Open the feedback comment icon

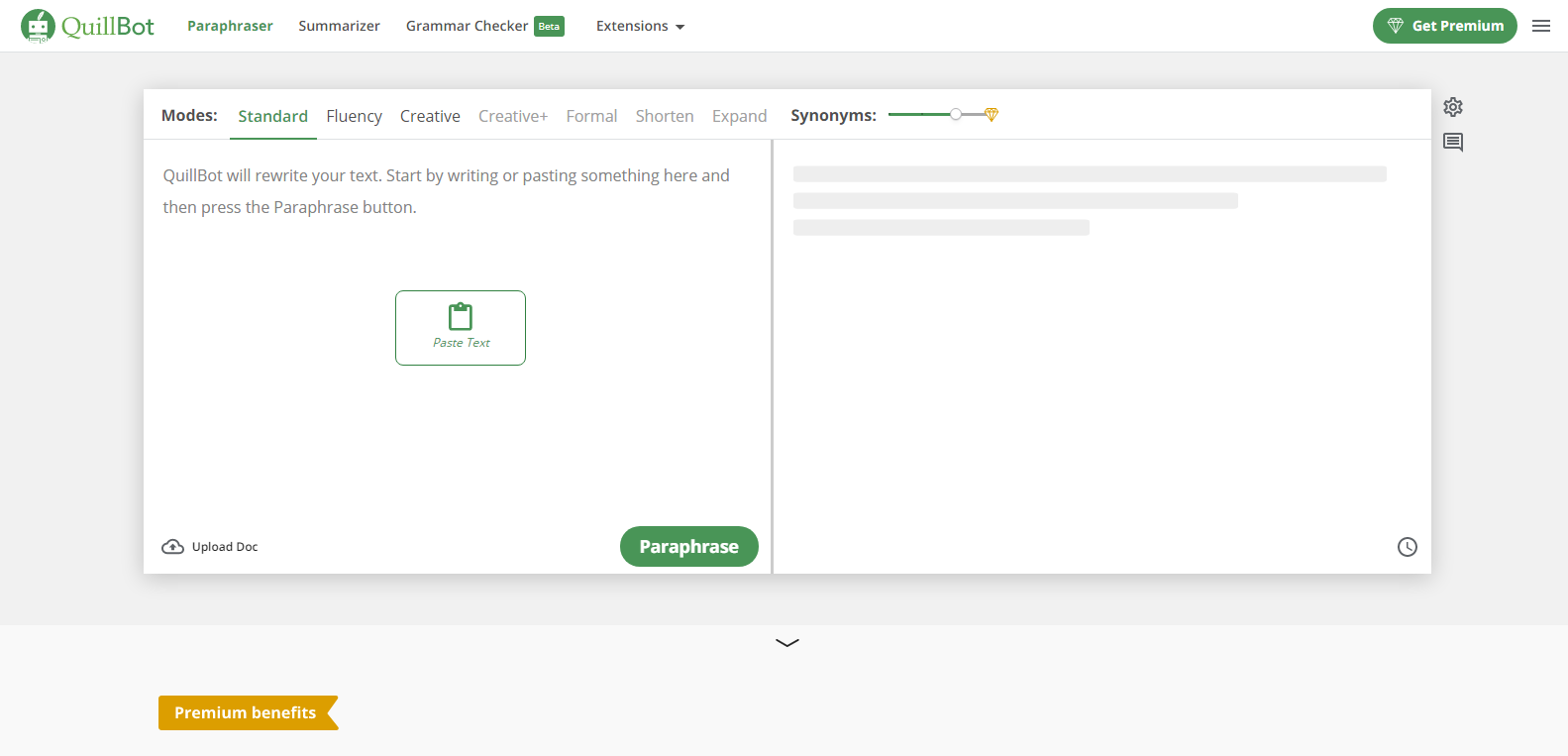tap(1453, 142)
